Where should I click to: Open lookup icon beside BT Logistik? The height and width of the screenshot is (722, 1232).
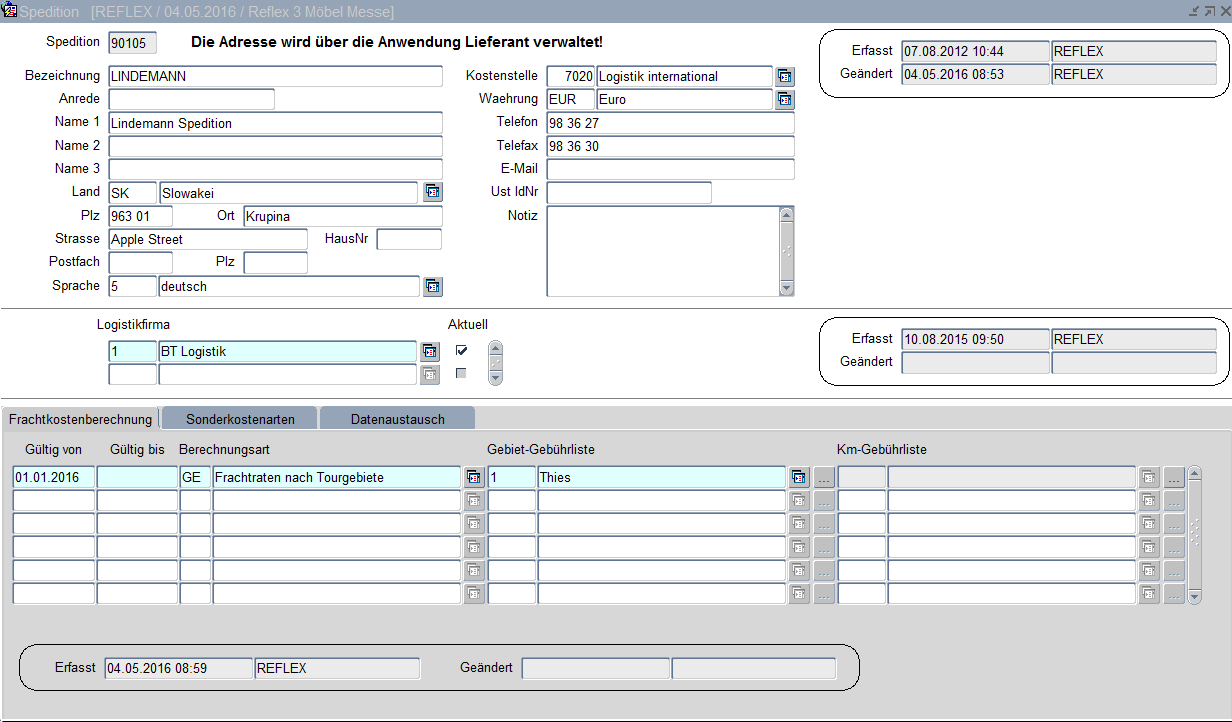click(x=429, y=351)
